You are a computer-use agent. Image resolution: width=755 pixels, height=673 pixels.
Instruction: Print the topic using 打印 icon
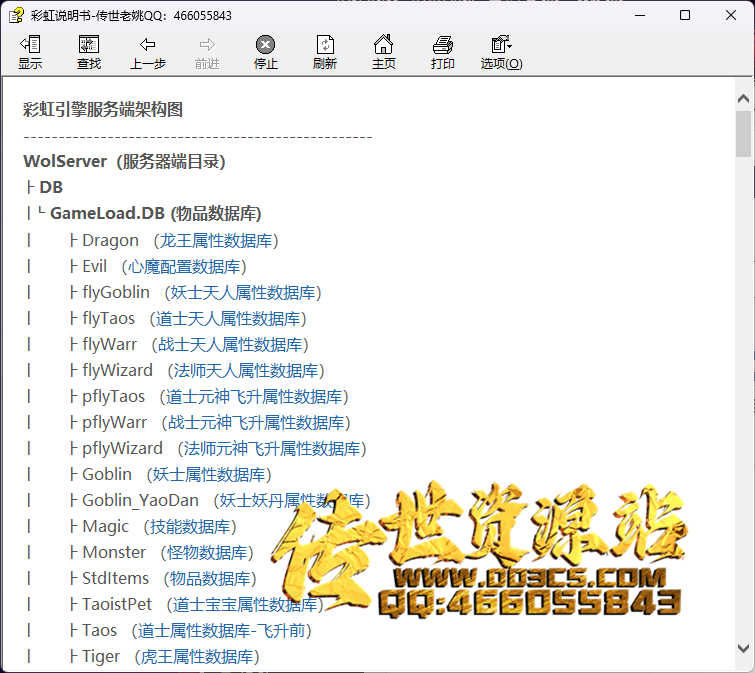(443, 52)
